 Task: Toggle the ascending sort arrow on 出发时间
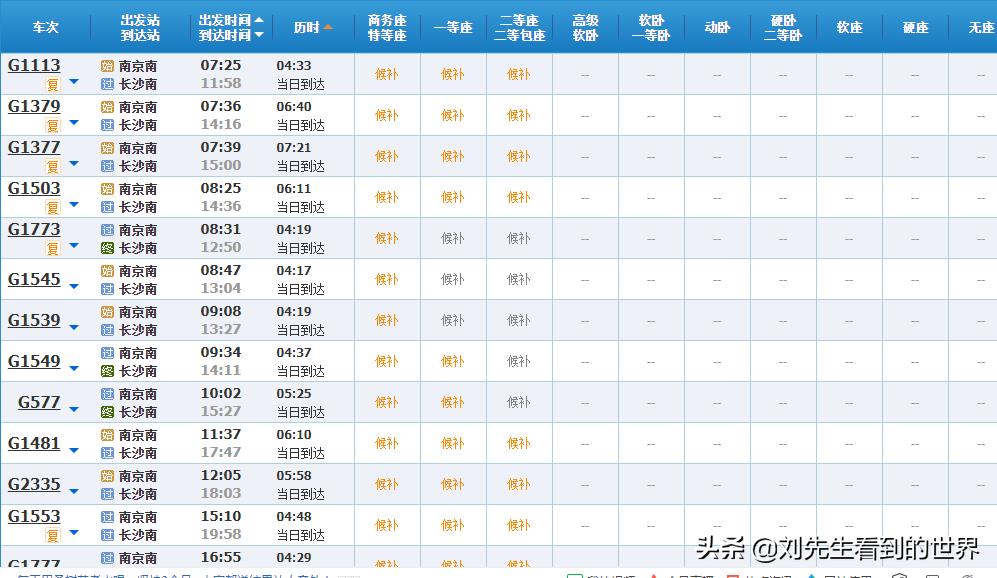[x=259, y=20]
